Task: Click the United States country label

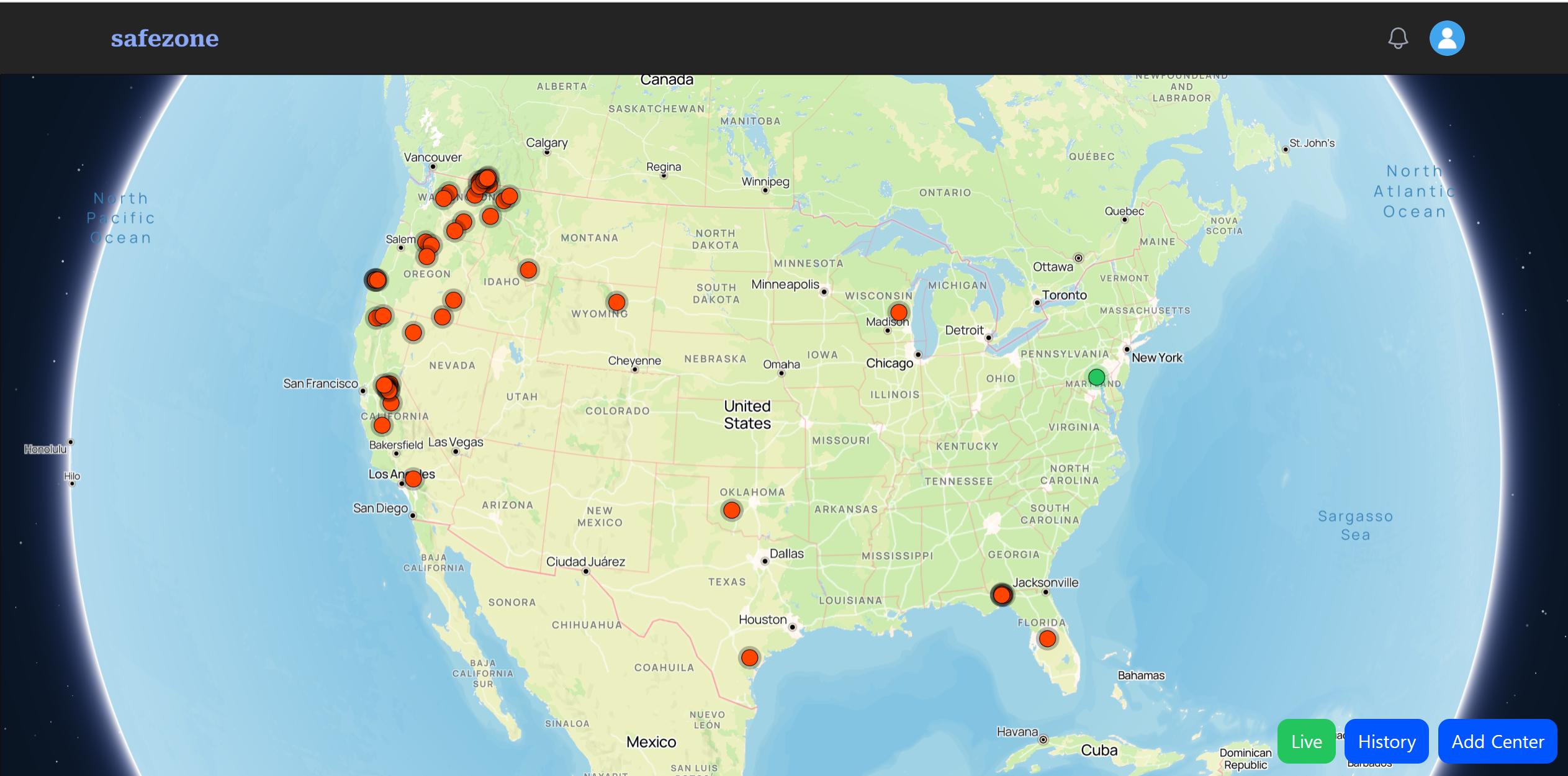Action: pyautogui.click(x=747, y=415)
